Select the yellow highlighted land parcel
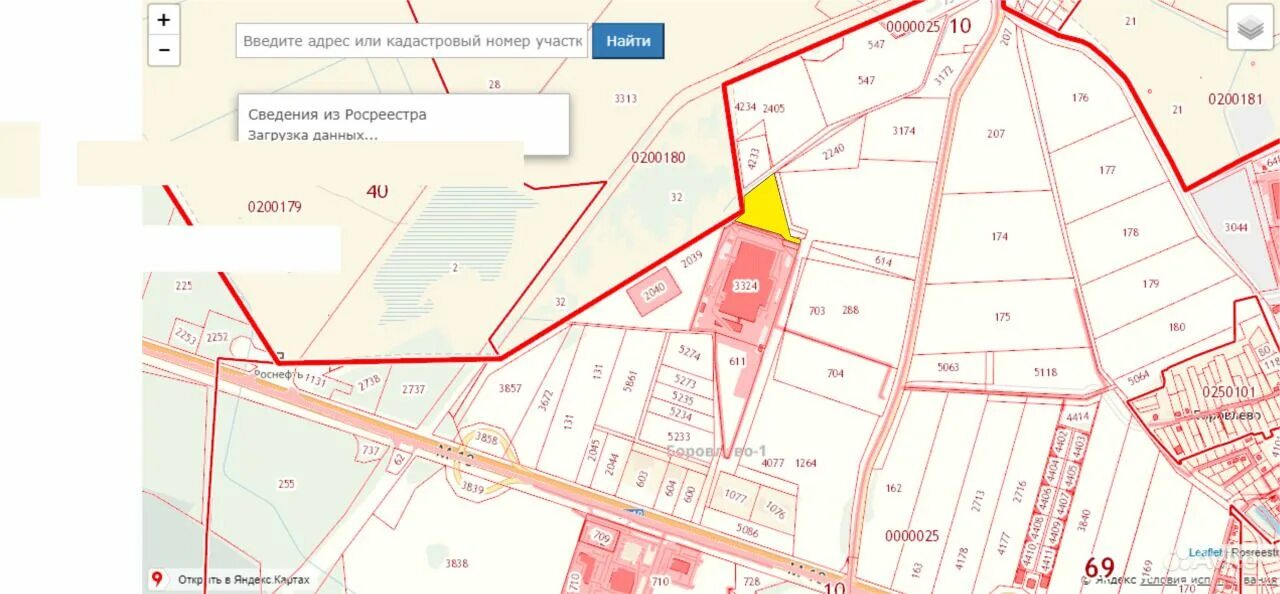 [769, 209]
